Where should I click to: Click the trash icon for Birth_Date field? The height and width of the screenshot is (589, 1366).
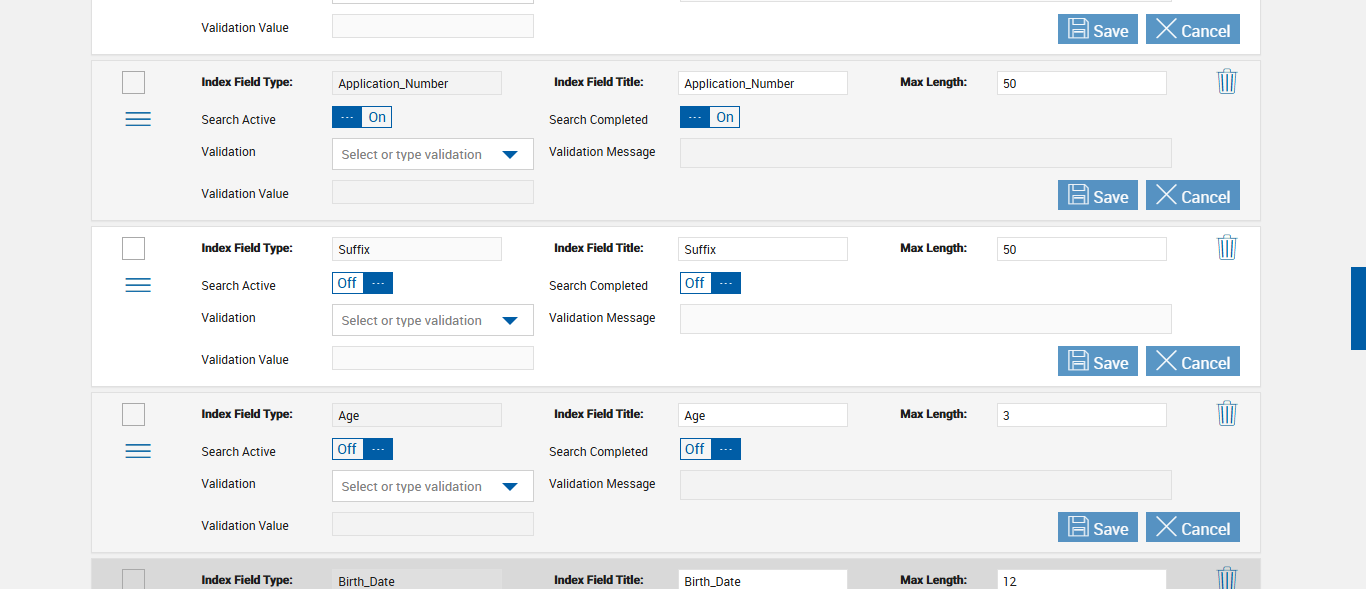click(1227, 578)
